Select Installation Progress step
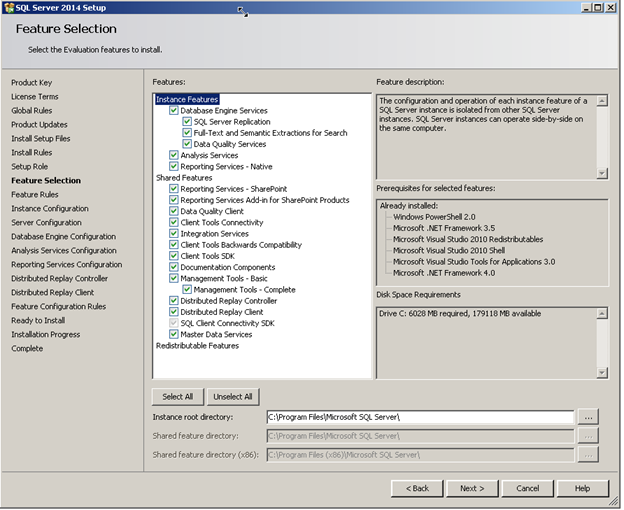Viewport: 624px width, 510px height. 45,334
